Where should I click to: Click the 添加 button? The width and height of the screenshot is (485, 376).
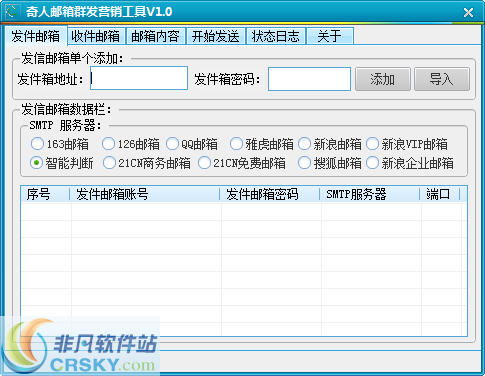(x=382, y=79)
